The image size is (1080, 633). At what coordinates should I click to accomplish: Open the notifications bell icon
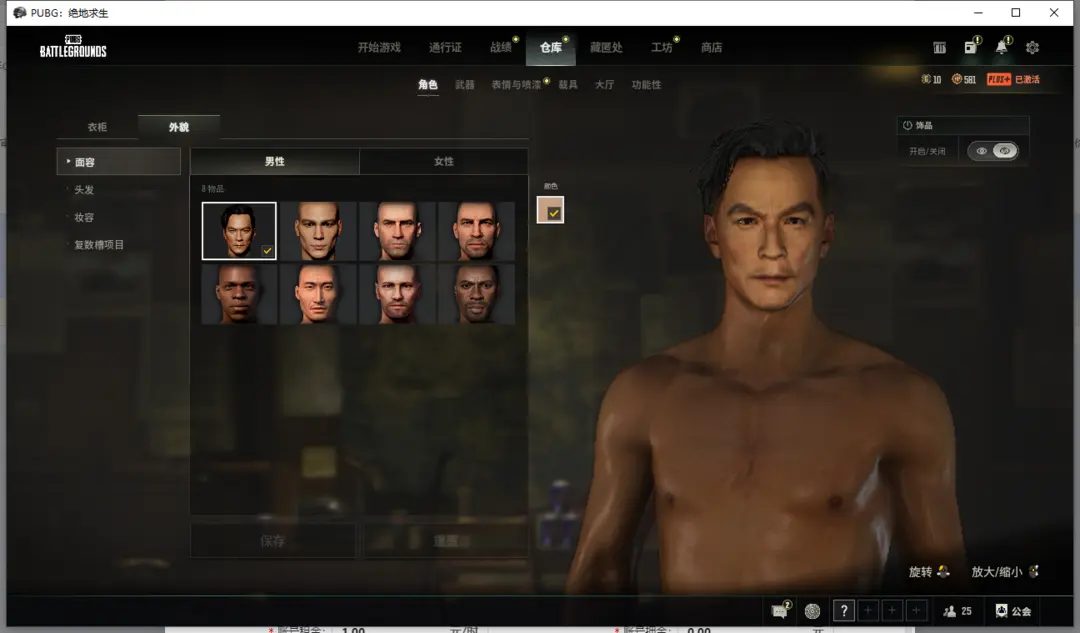coord(1001,47)
